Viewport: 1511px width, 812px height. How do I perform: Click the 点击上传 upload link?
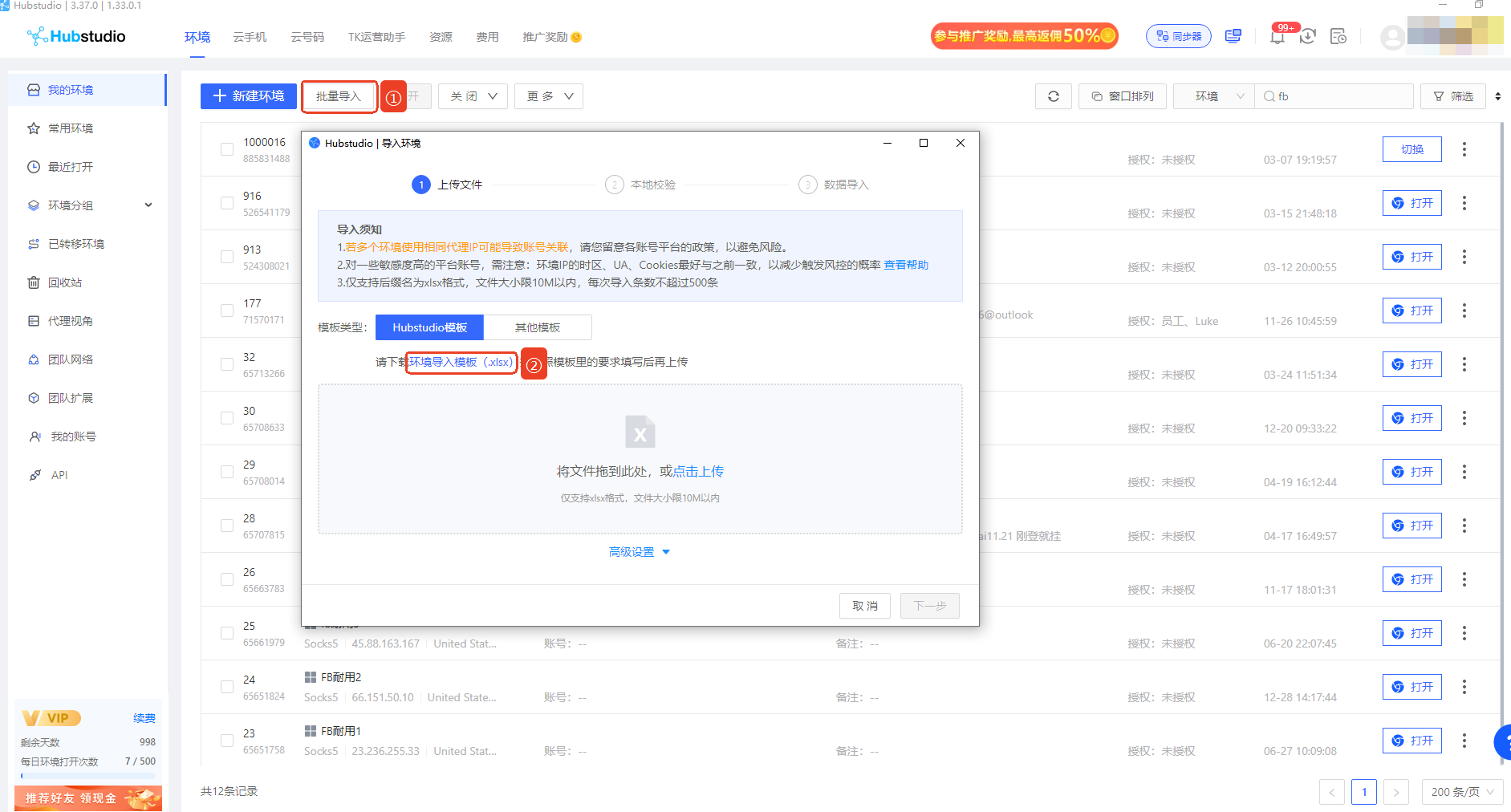(698, 471)
